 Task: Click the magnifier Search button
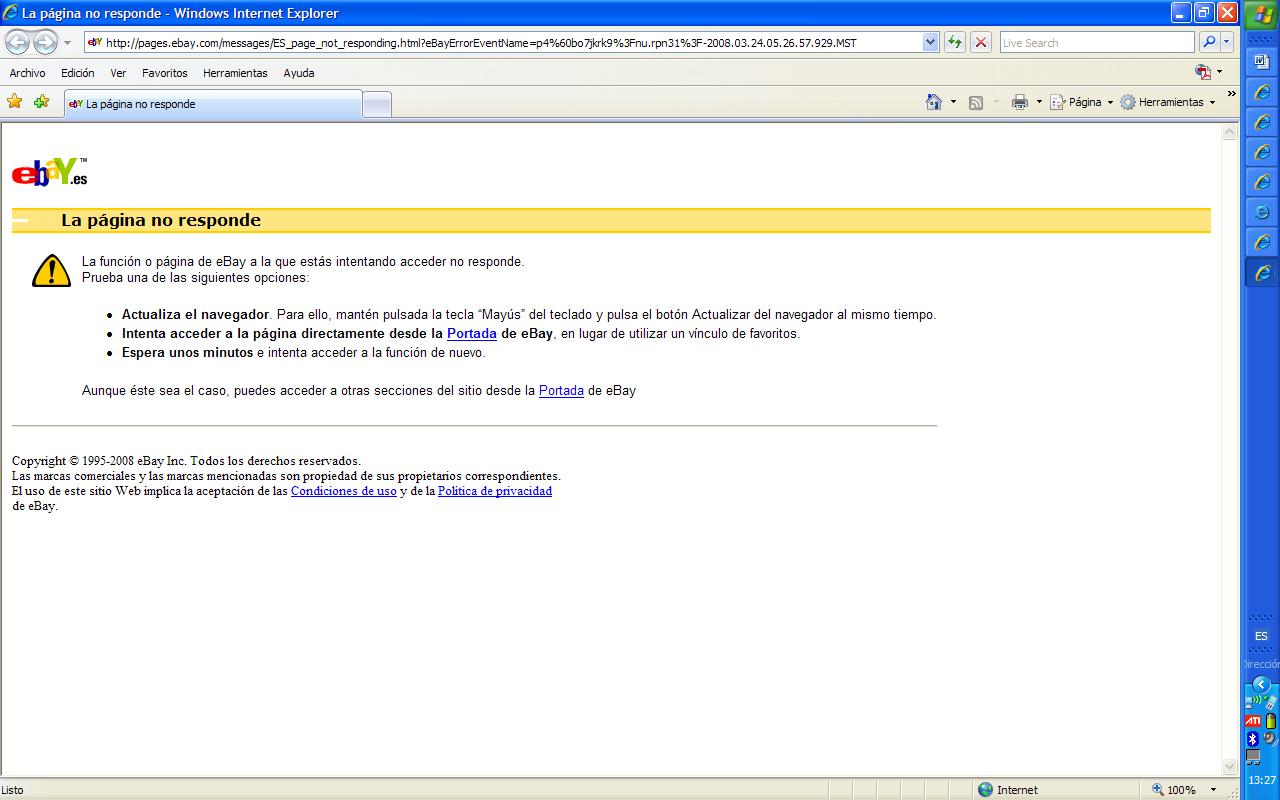point(1208,42)
